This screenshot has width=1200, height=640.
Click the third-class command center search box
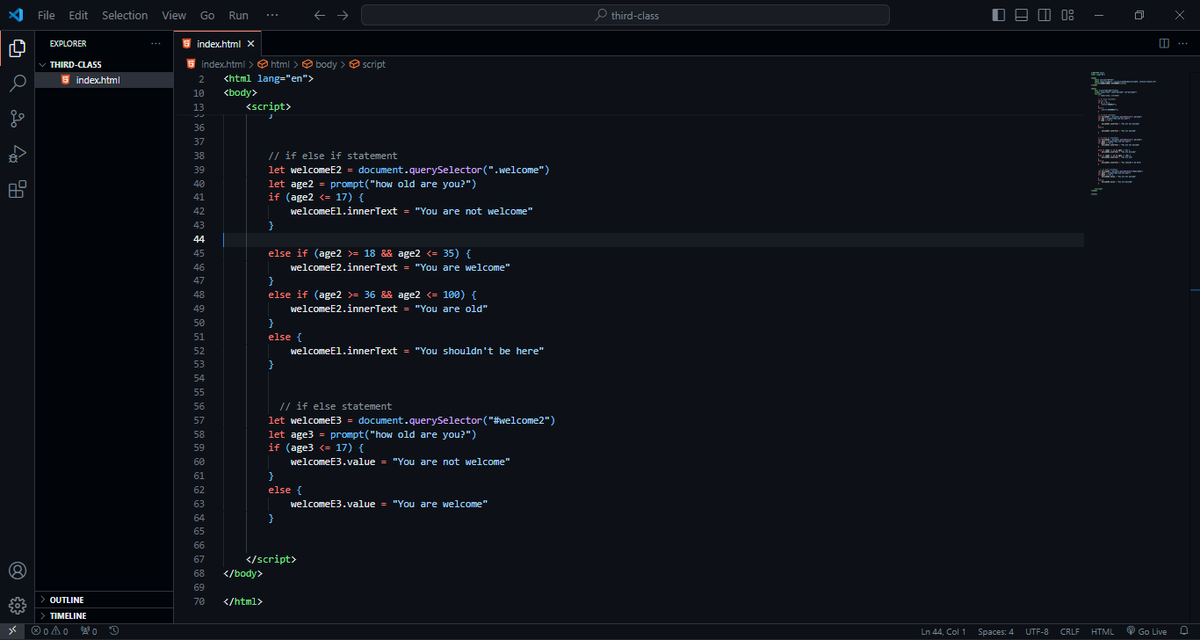(625, 15)
